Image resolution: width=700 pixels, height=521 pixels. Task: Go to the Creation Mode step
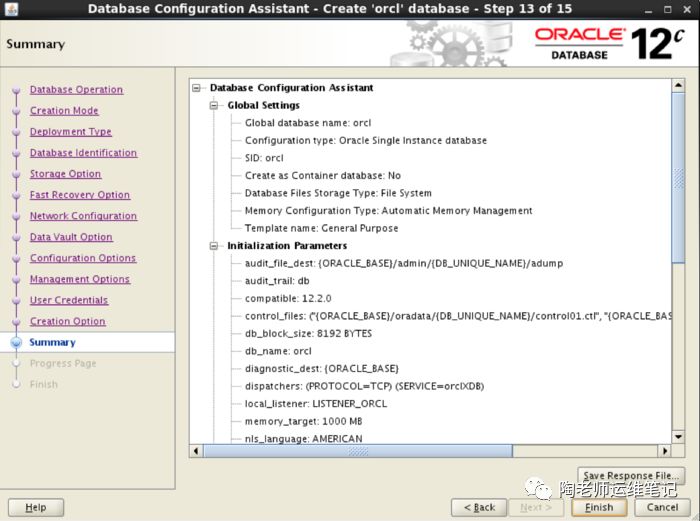point(64,111)
